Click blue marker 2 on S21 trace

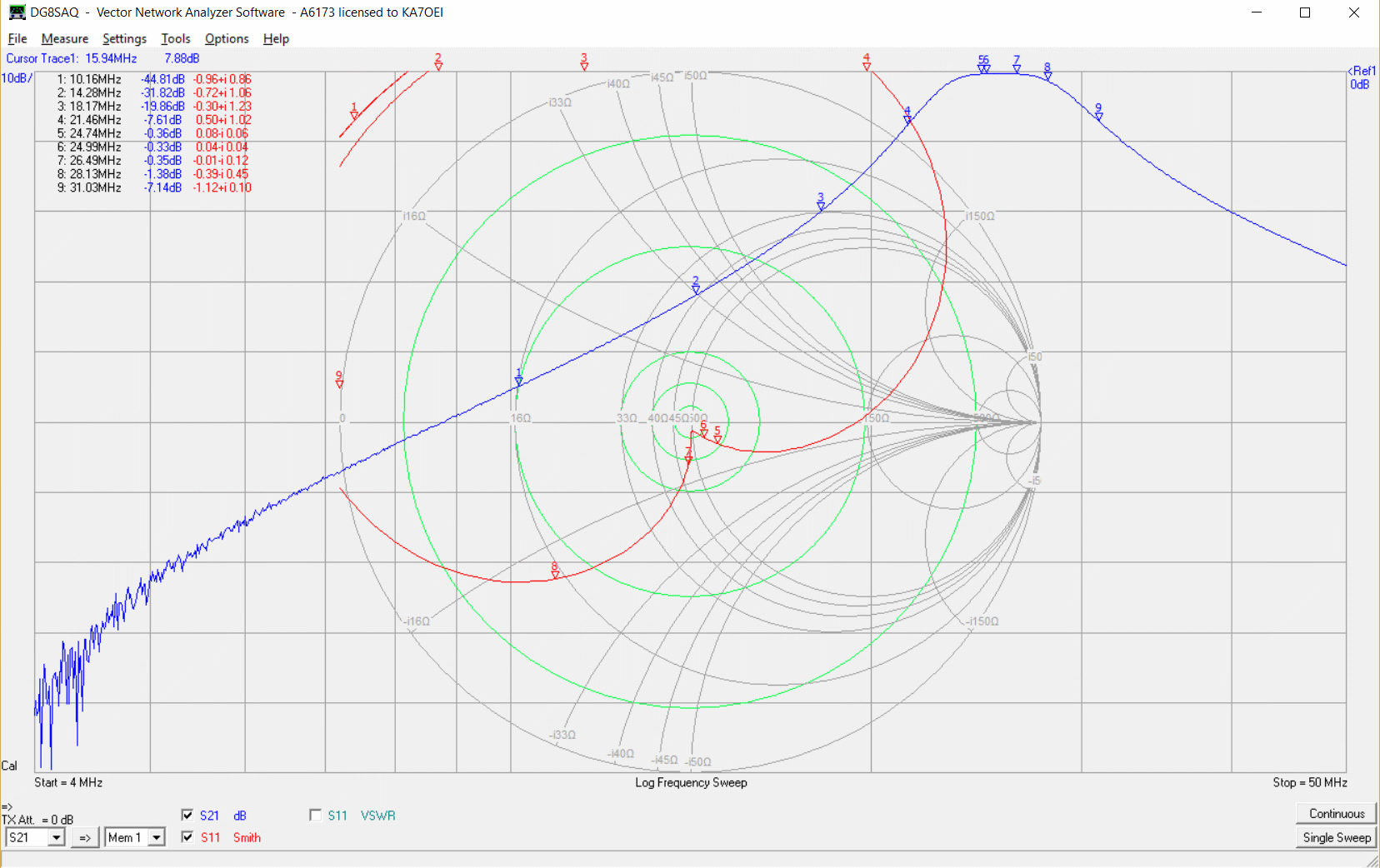click(x=696, y=286)
